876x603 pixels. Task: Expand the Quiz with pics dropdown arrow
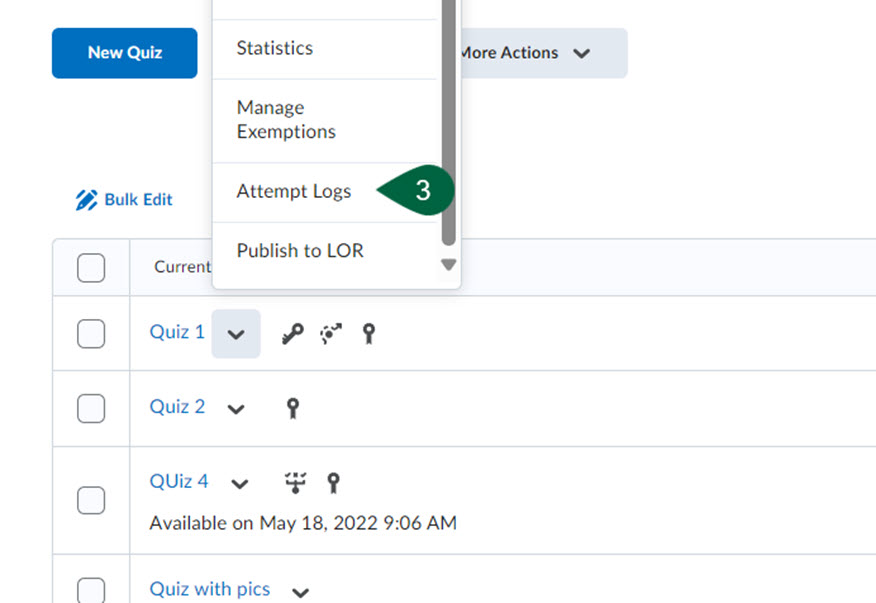300,591
